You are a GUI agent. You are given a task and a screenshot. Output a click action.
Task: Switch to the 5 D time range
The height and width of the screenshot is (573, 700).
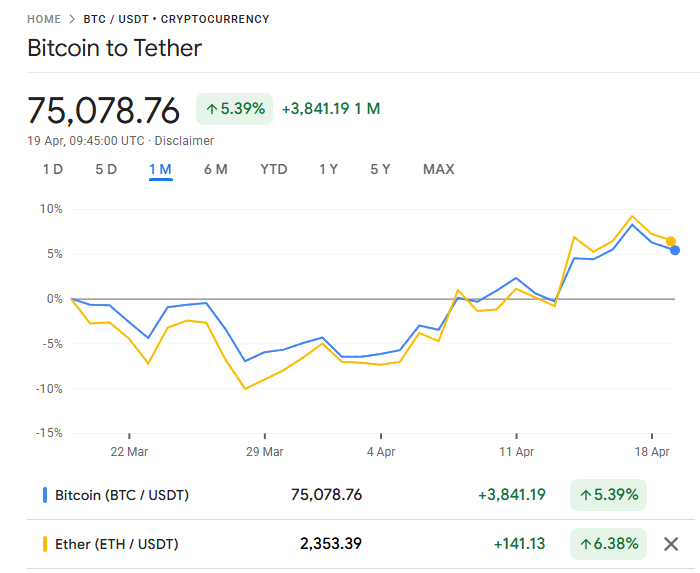[x=106, y=169]
